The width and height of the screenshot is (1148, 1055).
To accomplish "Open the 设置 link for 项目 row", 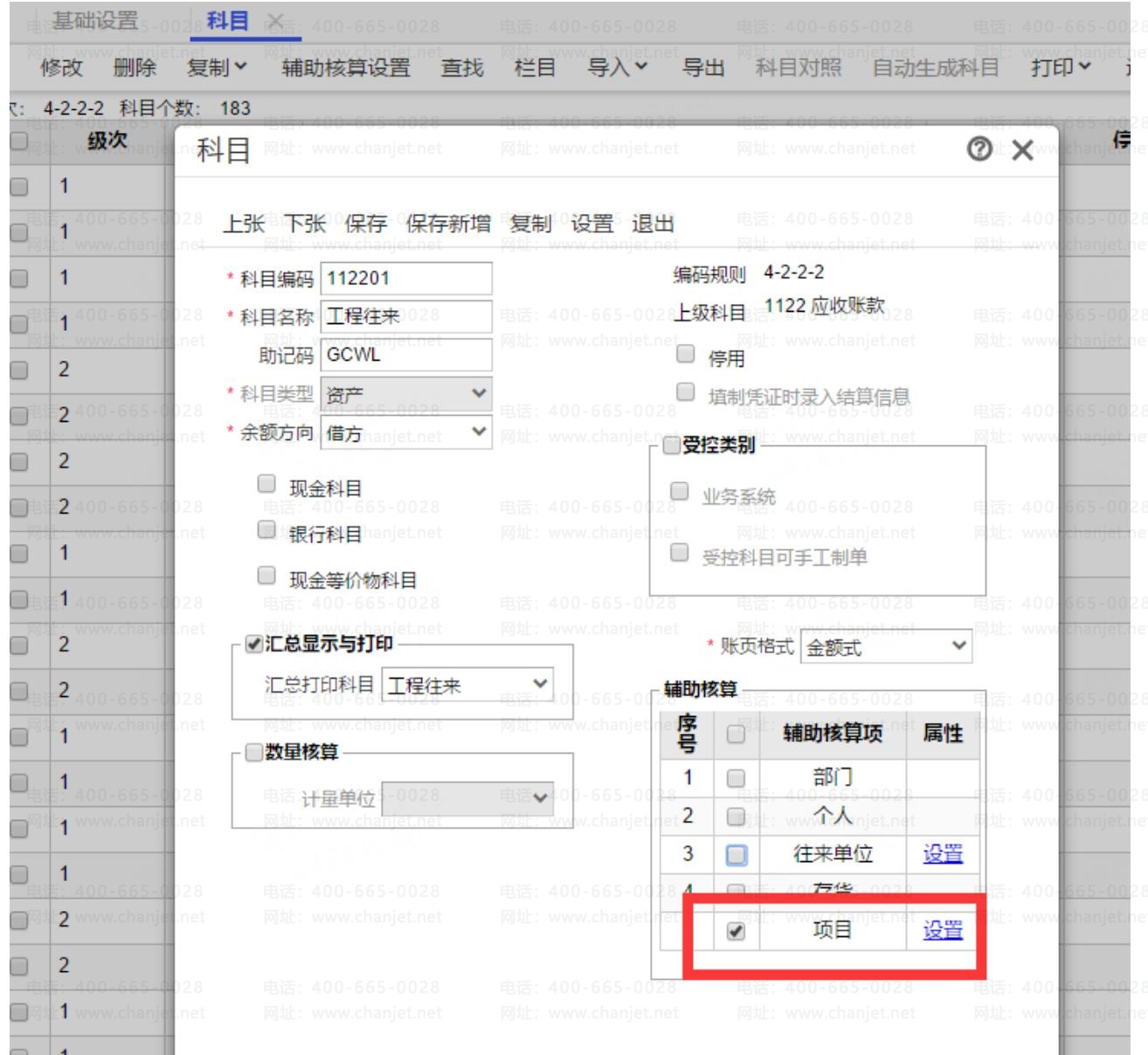I will click(943, 930).
